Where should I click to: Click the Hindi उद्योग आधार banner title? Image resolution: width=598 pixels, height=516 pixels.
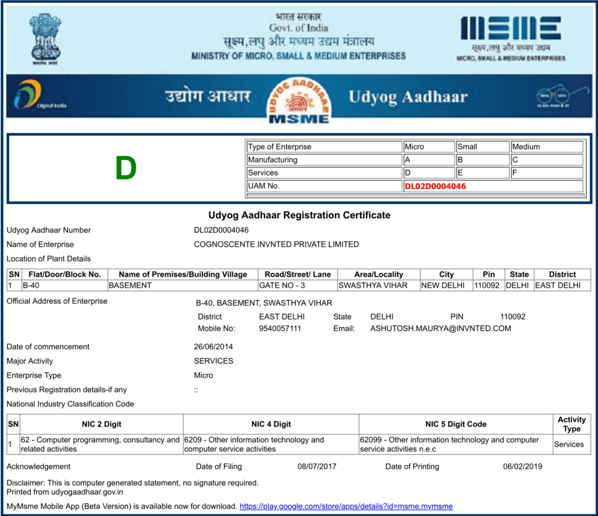(208, 96)
